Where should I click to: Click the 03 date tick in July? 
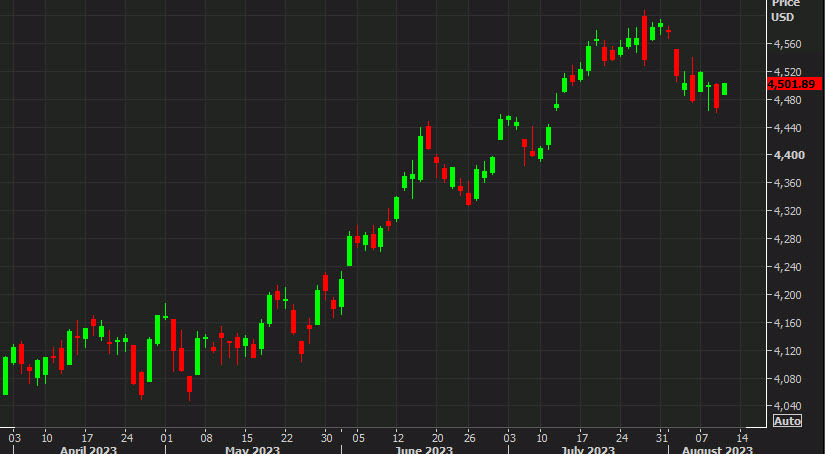pyautogui.click(x=509, y=438)
